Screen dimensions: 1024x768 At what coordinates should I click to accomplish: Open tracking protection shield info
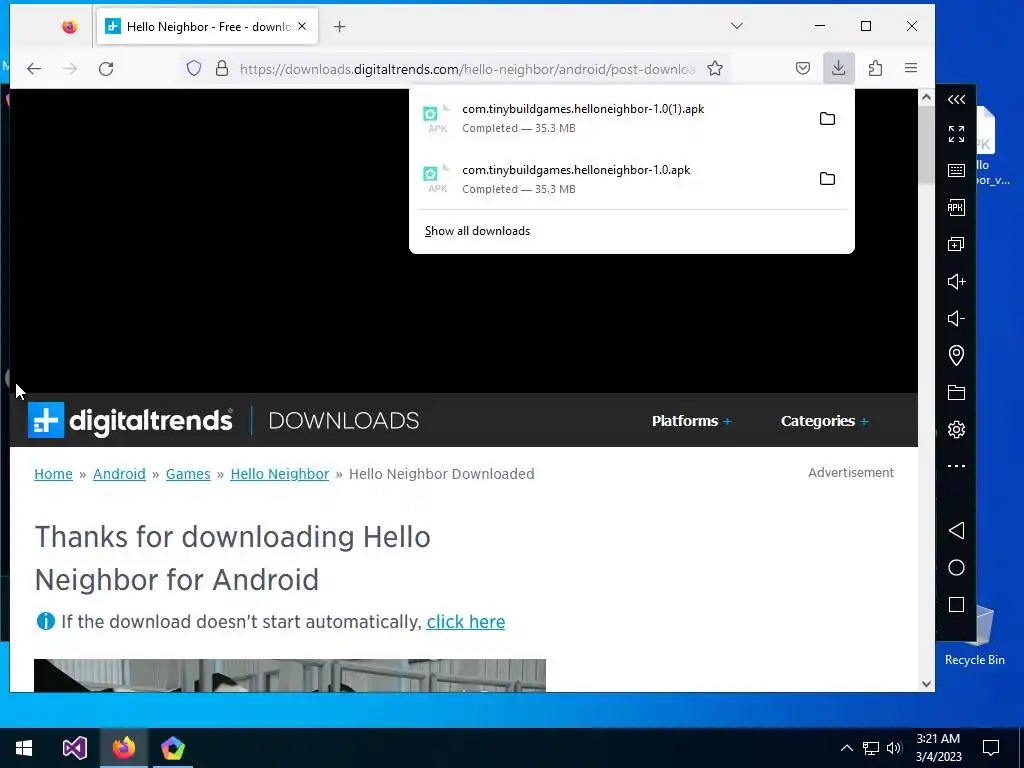[x=194, y=69]
